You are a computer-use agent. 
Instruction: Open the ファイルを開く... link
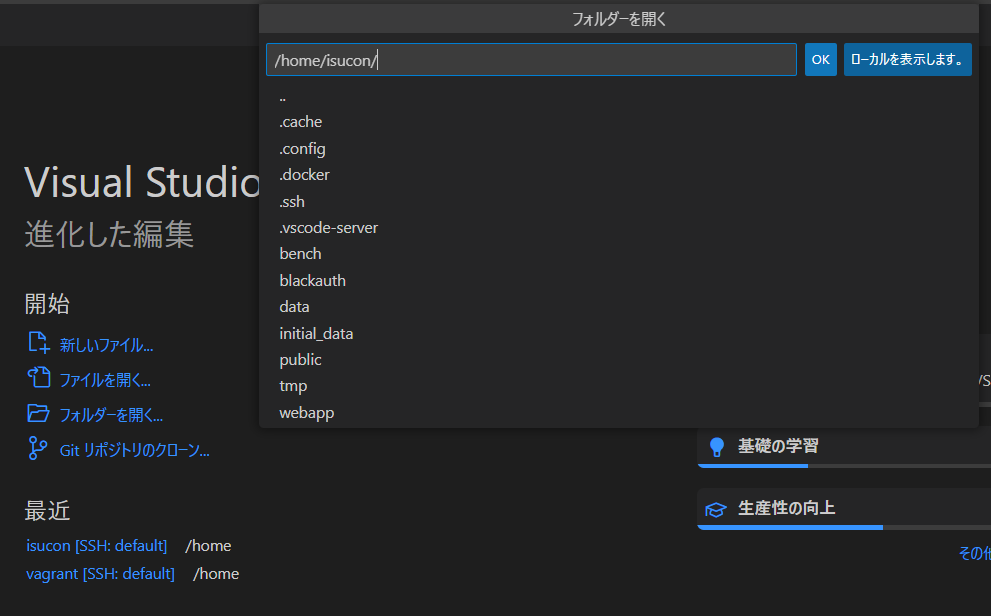[x=105, y=380]
